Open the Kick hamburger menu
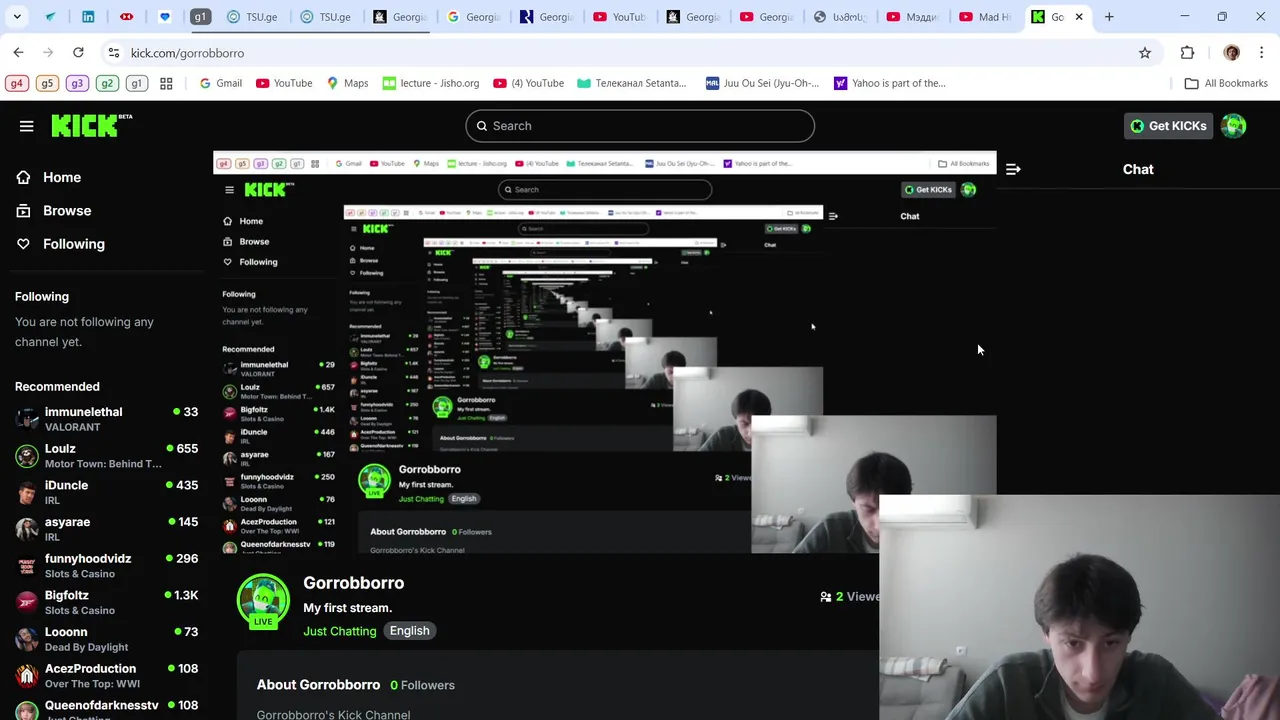This screenshot has height=720, width=1280. click(x=27, y=126)
